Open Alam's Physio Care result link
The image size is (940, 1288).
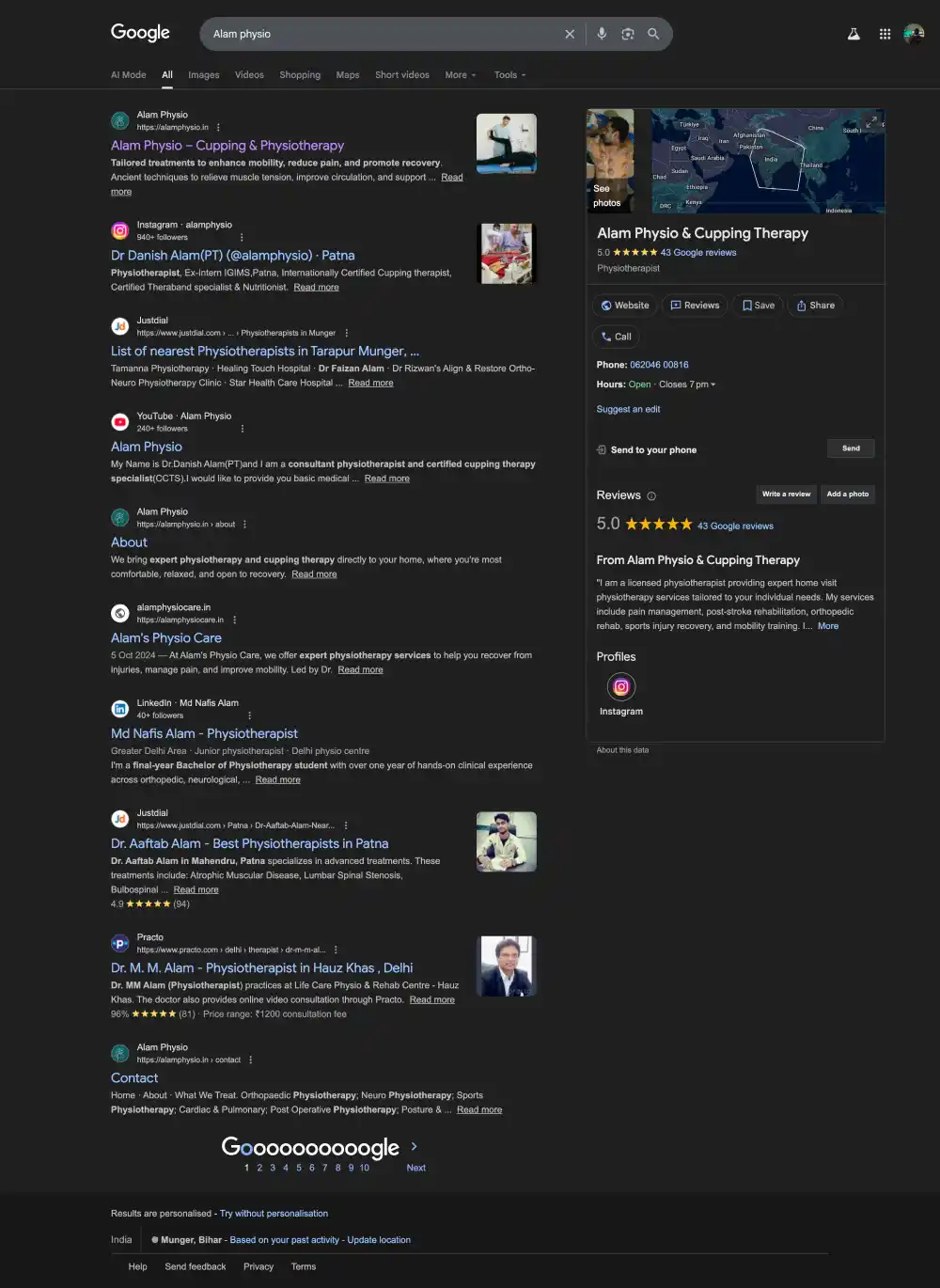click(x=166, y=637)
